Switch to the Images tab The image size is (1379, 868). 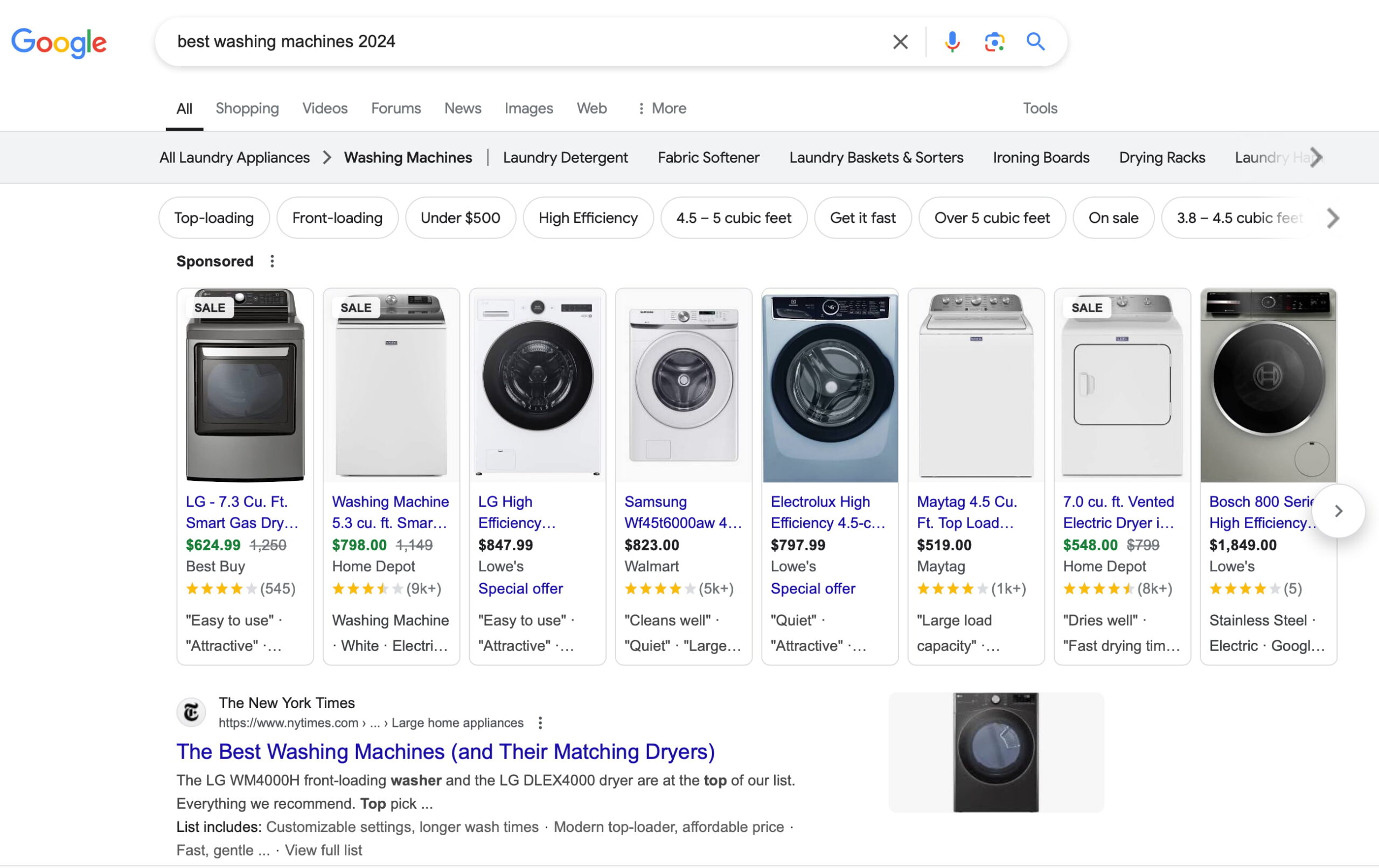tap(528, 108)
